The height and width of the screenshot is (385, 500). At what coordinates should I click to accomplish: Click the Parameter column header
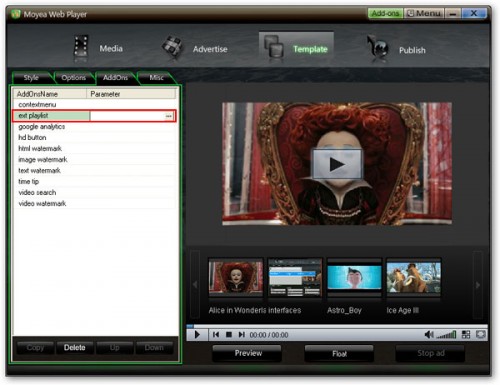pos(131,94)
